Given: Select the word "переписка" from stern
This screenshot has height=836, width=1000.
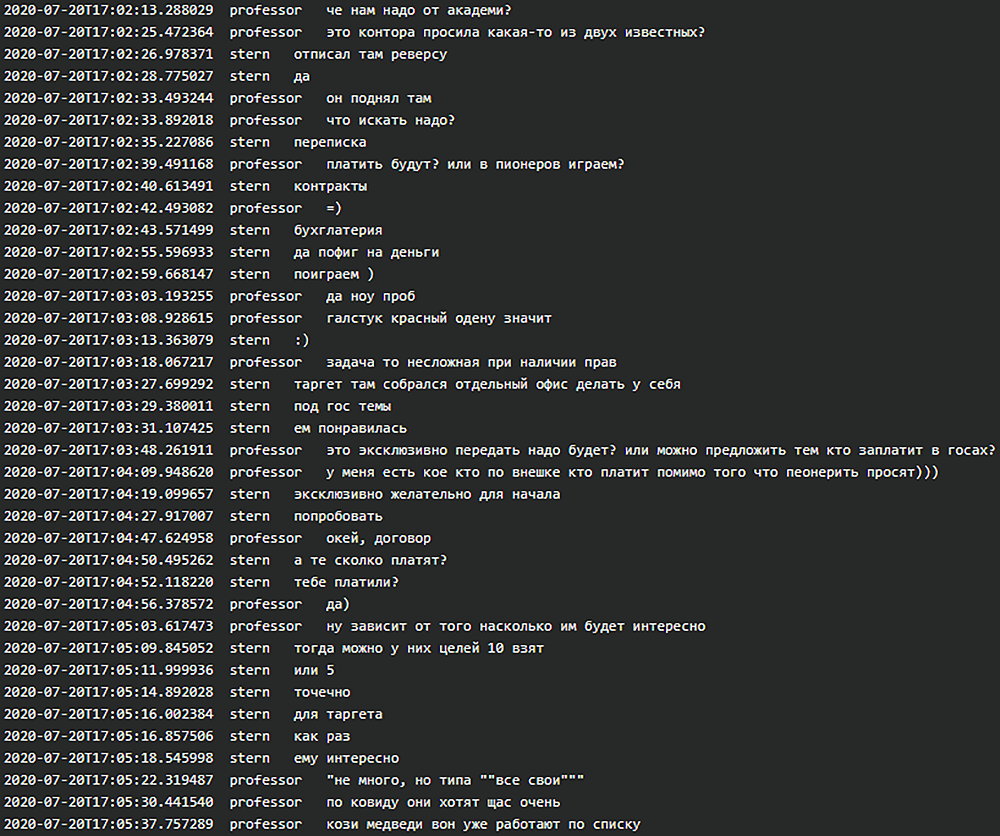Looking at the screenshot, I should (x=330, y=142).
